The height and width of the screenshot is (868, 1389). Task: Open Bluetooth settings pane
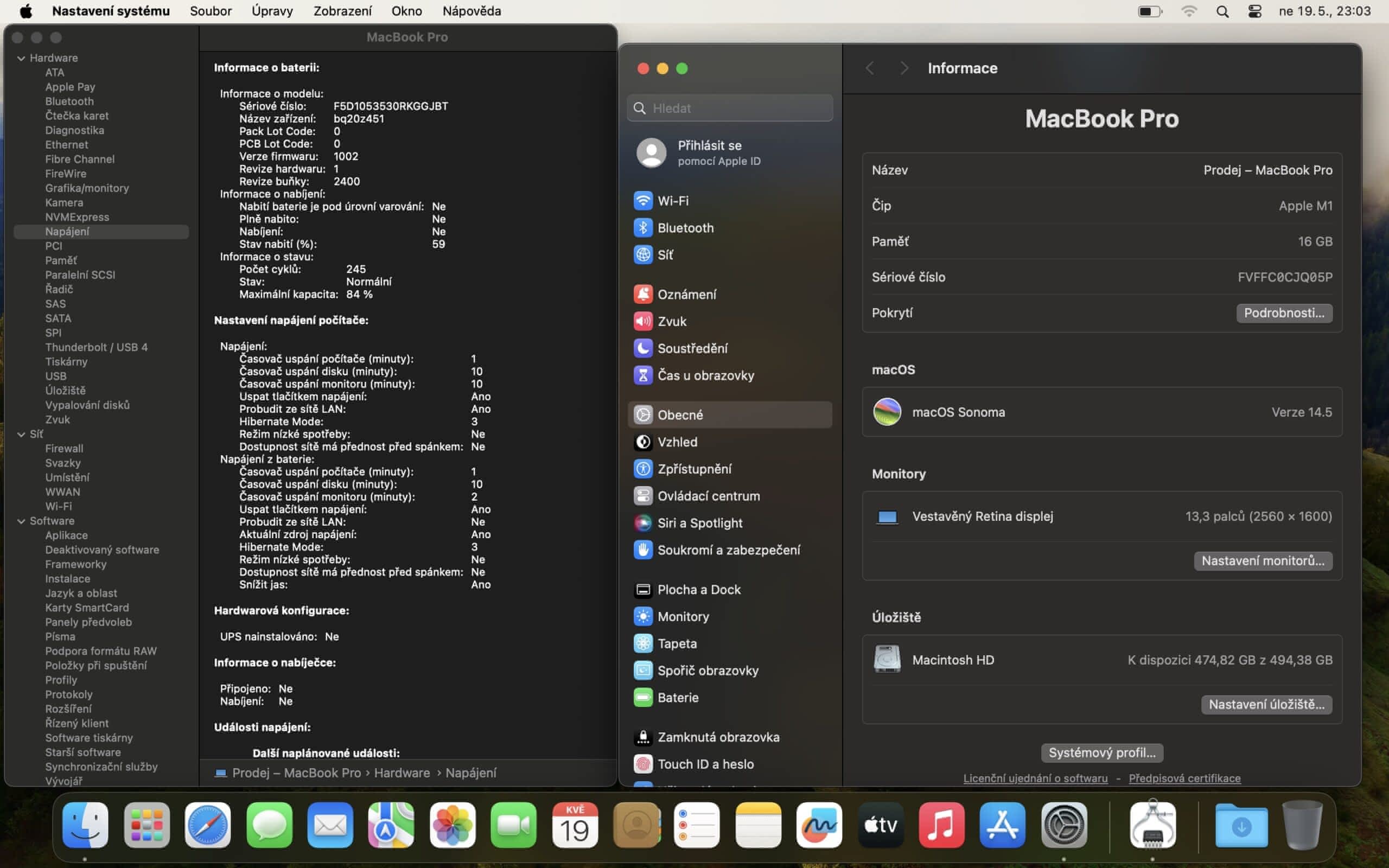(685, 228)
